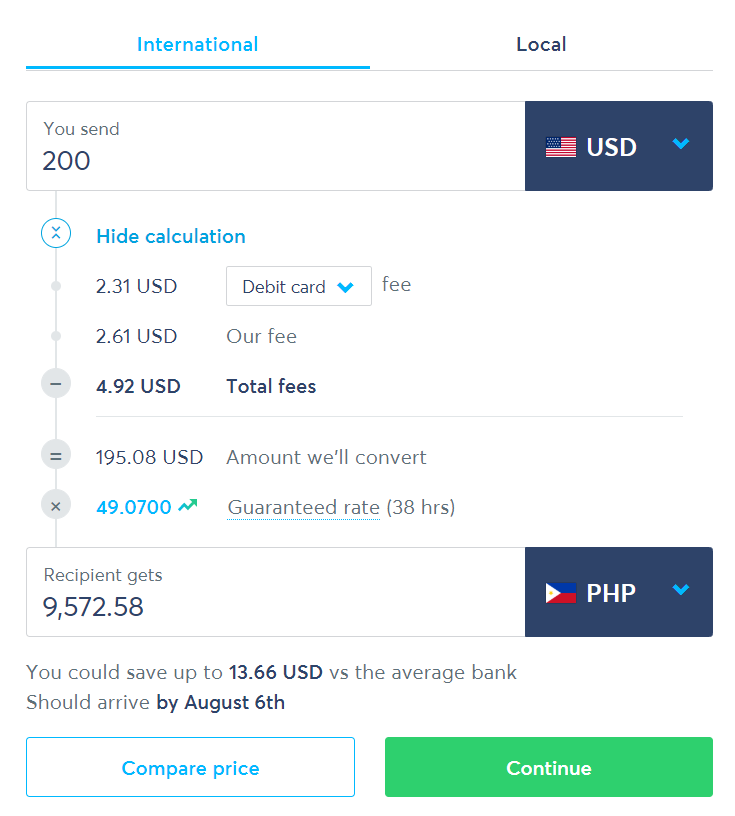Expand the Debit card payment method dropdown
The height and width of the screenshot is (816, 735).
click(x=299, y=286)
